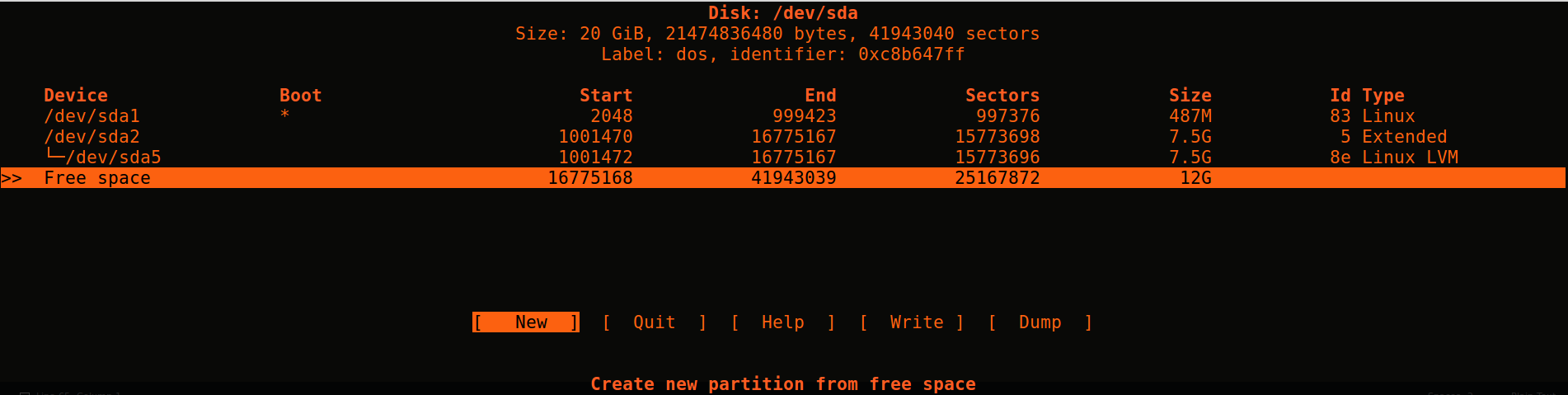The width and height of the screenshot is (1568, 395).
Task: Click the Dump menu option
Action: tap(1040, 322)
